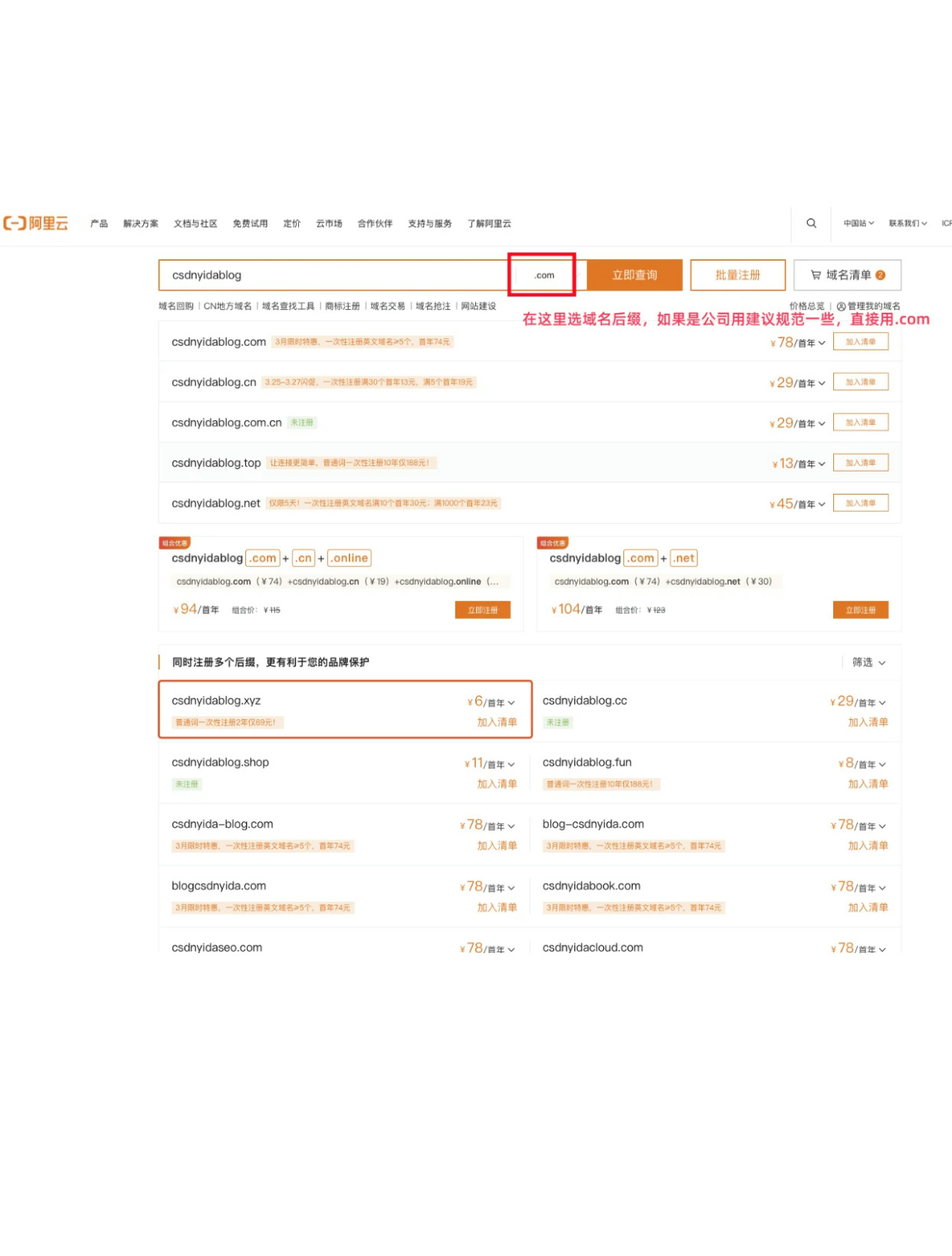The image size is (952, 1256).
Task: Open 云市场 menu item
Action: coord(329,223)
